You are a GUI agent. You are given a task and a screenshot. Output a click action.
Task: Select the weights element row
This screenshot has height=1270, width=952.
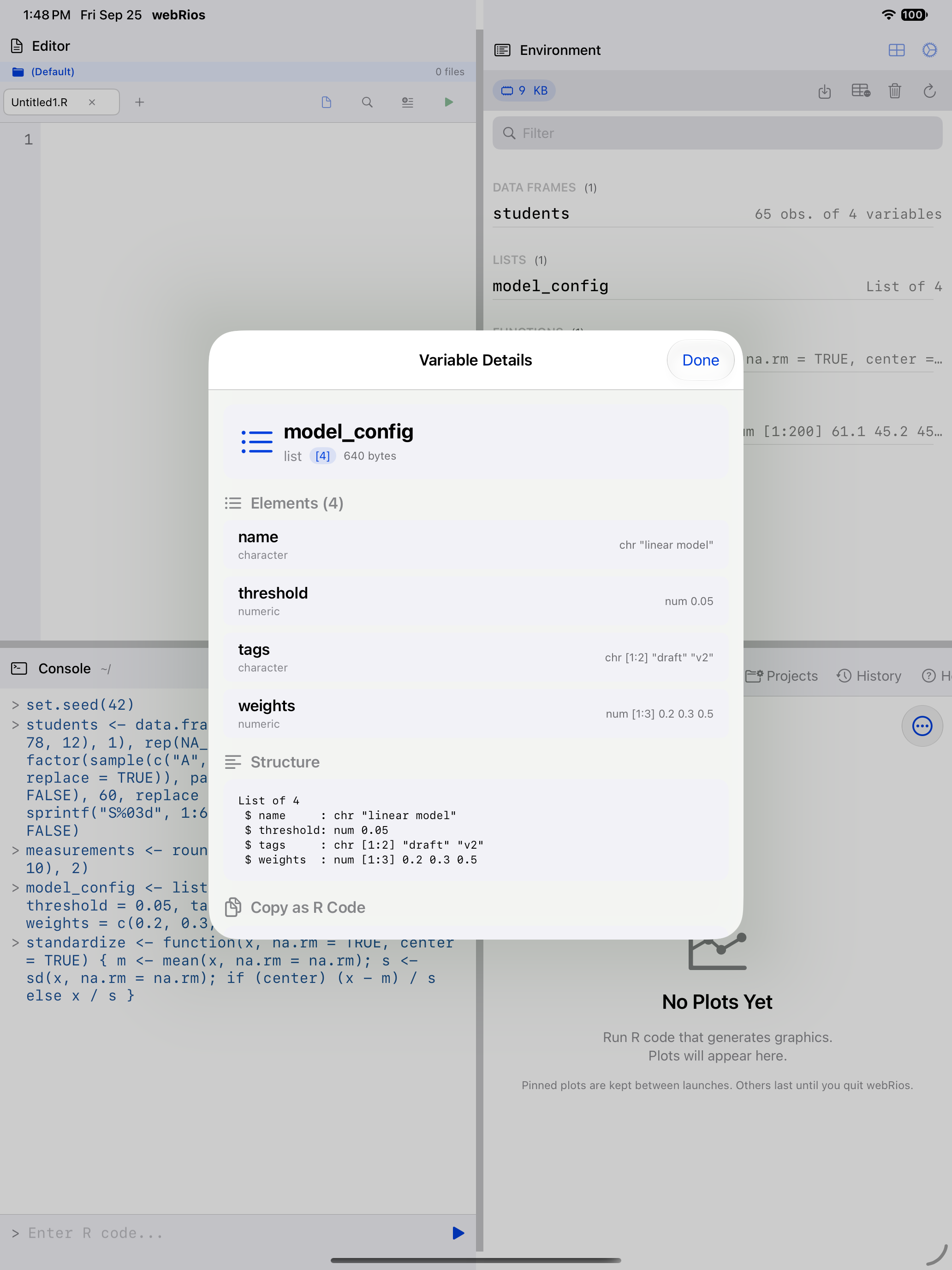pos(476,713)
